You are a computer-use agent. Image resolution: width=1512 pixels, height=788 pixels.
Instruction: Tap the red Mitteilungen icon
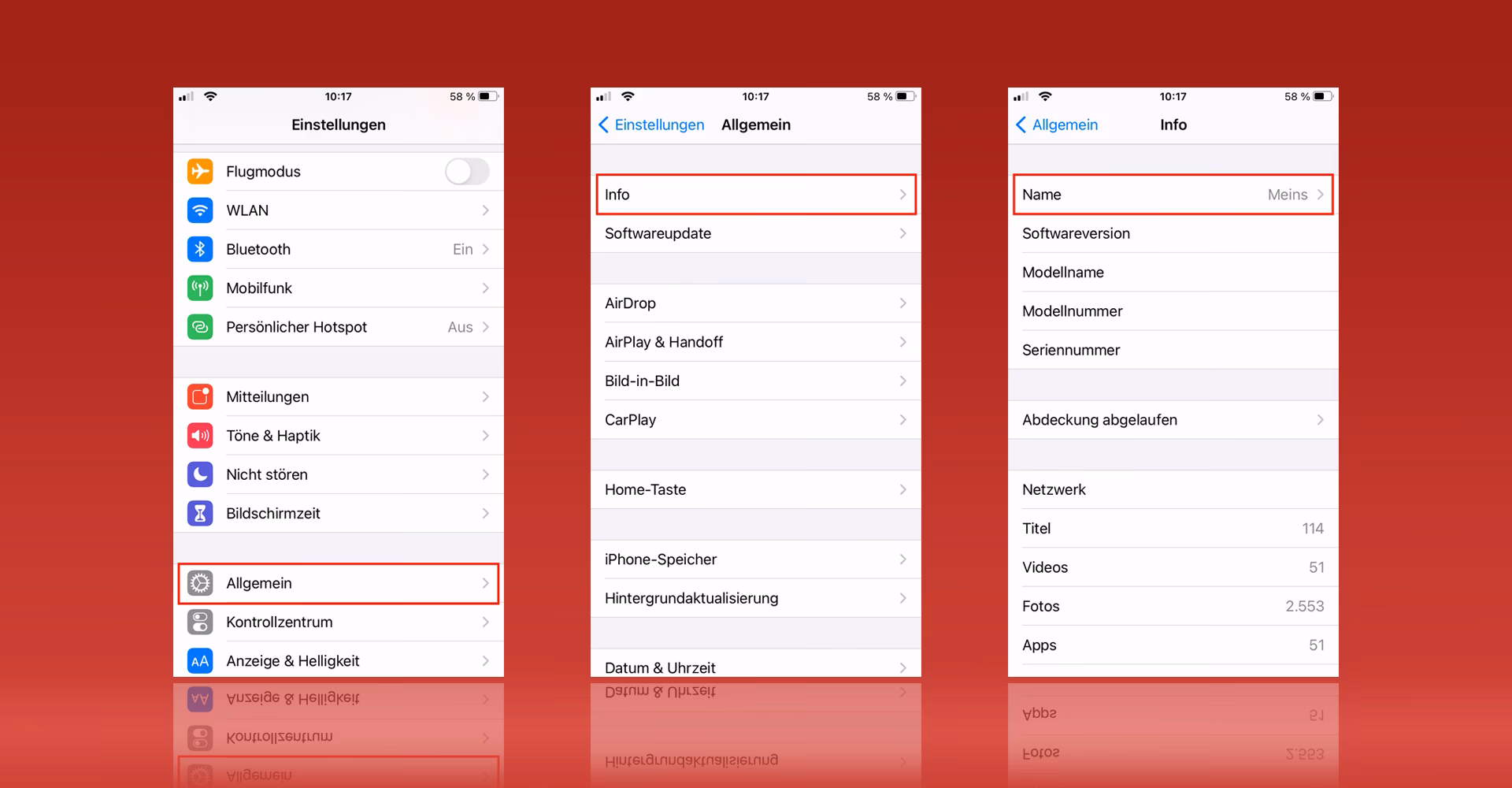point(200,396)
